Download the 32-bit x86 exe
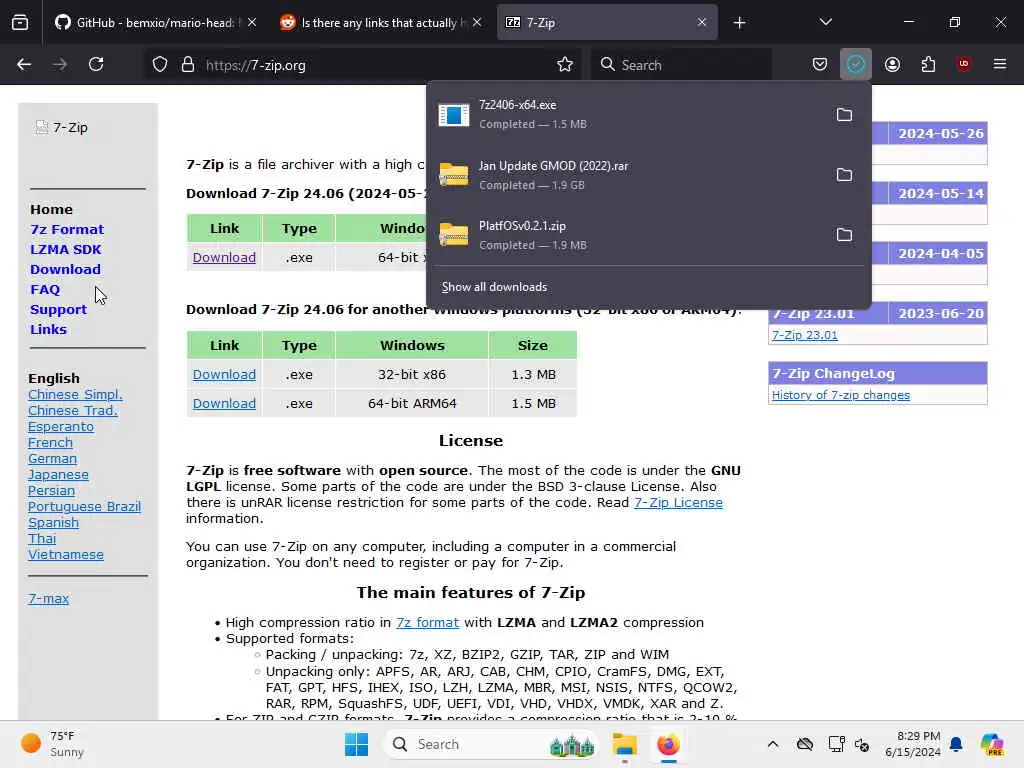Viewport: 1024px width, 768px height. [x=224, y=375]
